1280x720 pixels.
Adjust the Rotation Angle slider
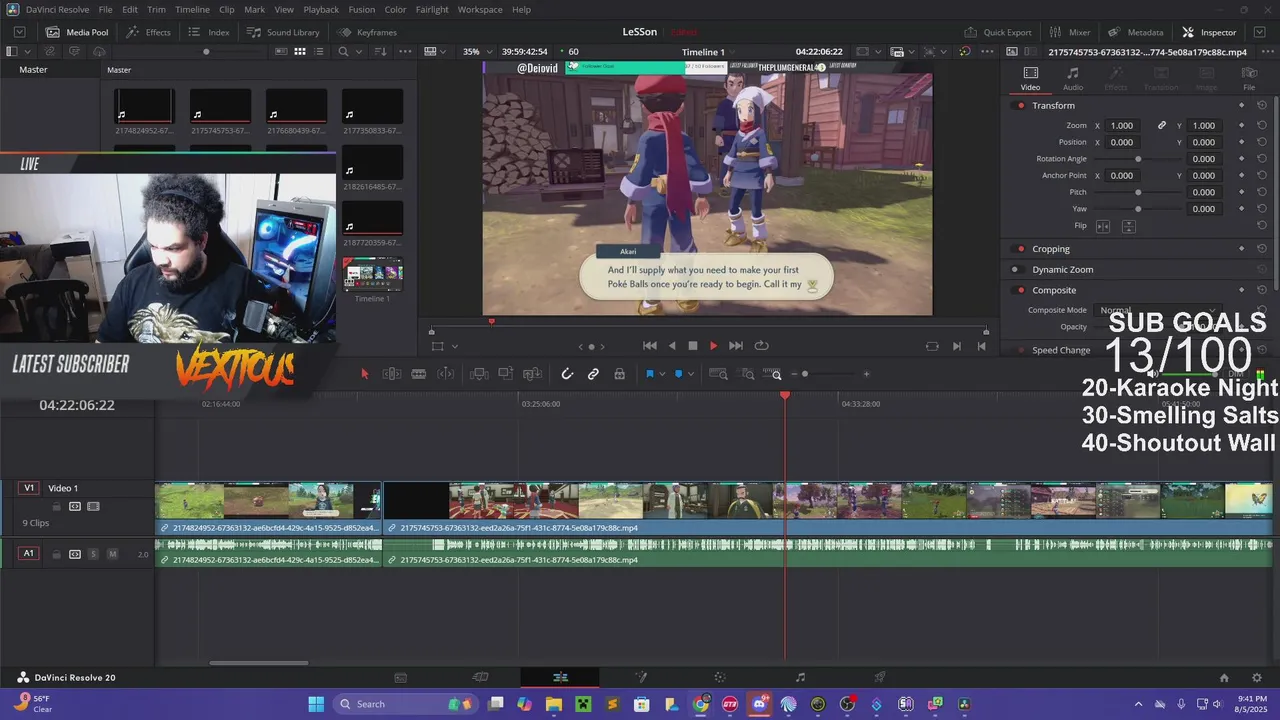pos(1138,159)
